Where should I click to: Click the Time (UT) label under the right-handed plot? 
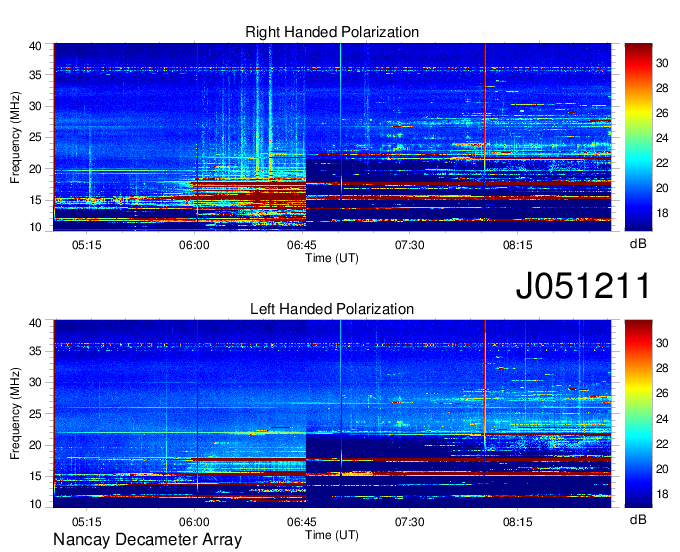[332, 258]
